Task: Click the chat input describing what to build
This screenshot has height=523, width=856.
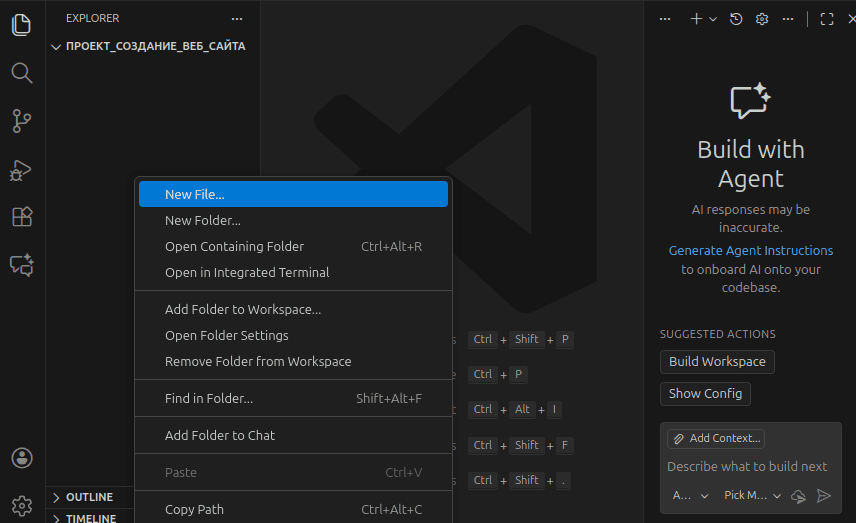Action: (x=748, y=466)
